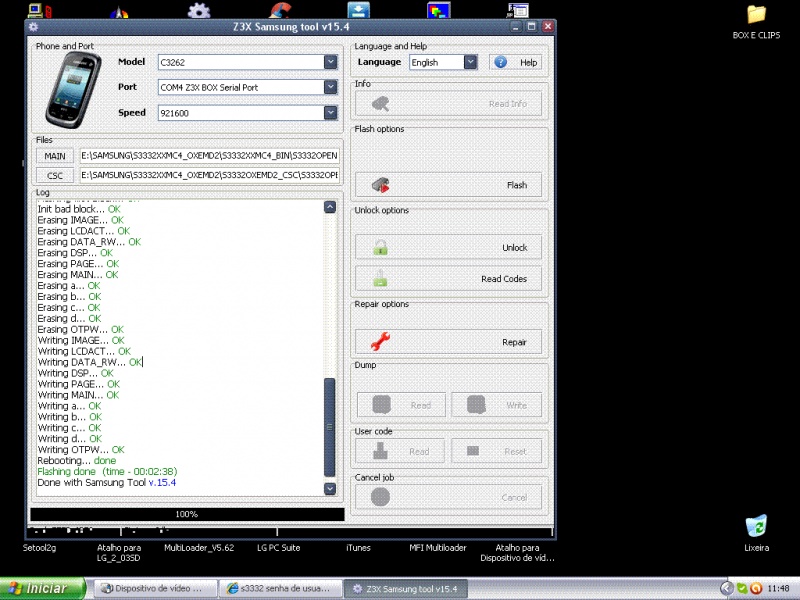Click log line 'Writing IMAGE... OK'

point(81,340)
